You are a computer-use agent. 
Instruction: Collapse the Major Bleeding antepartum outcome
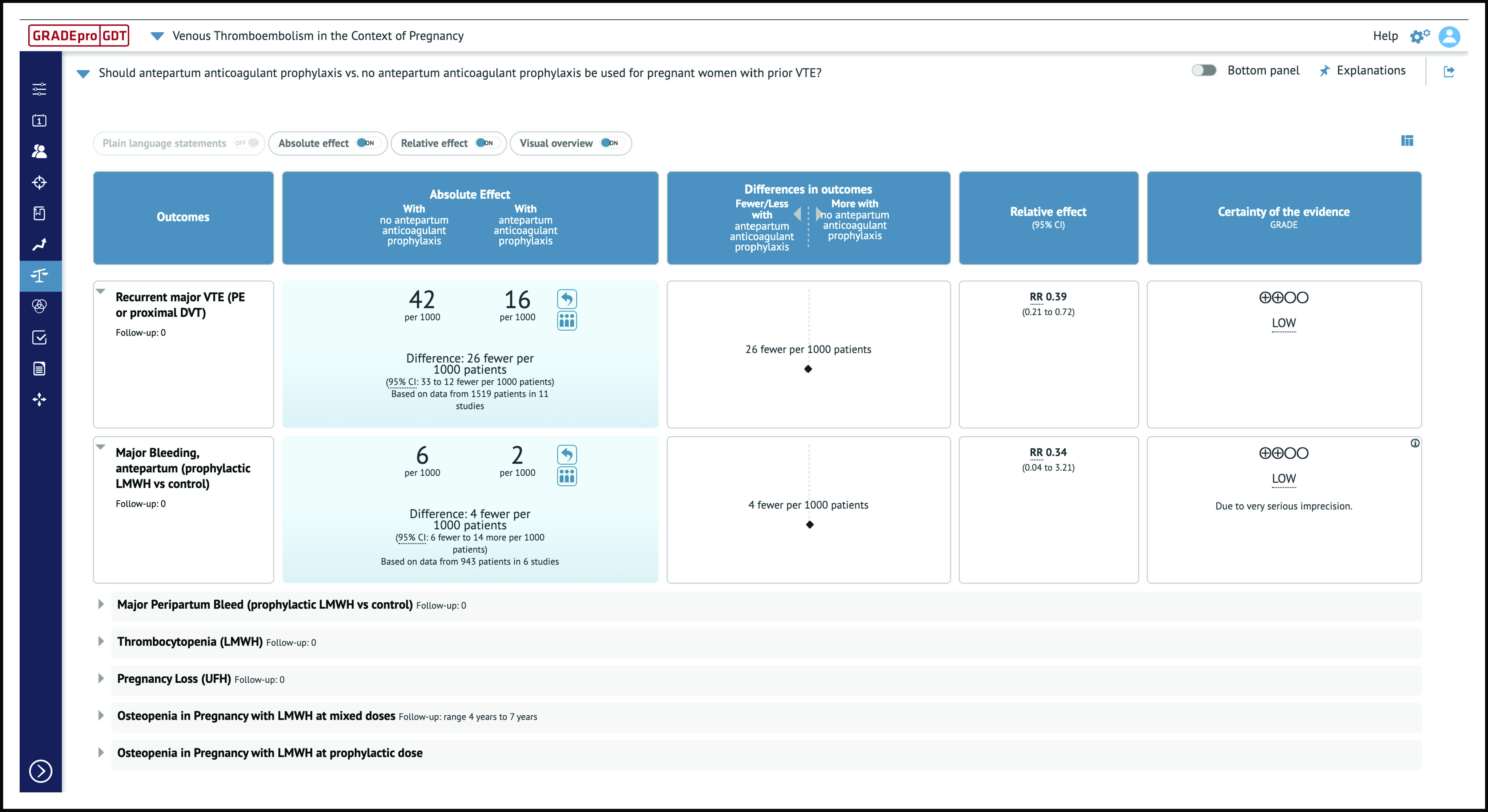coord(101,447)
